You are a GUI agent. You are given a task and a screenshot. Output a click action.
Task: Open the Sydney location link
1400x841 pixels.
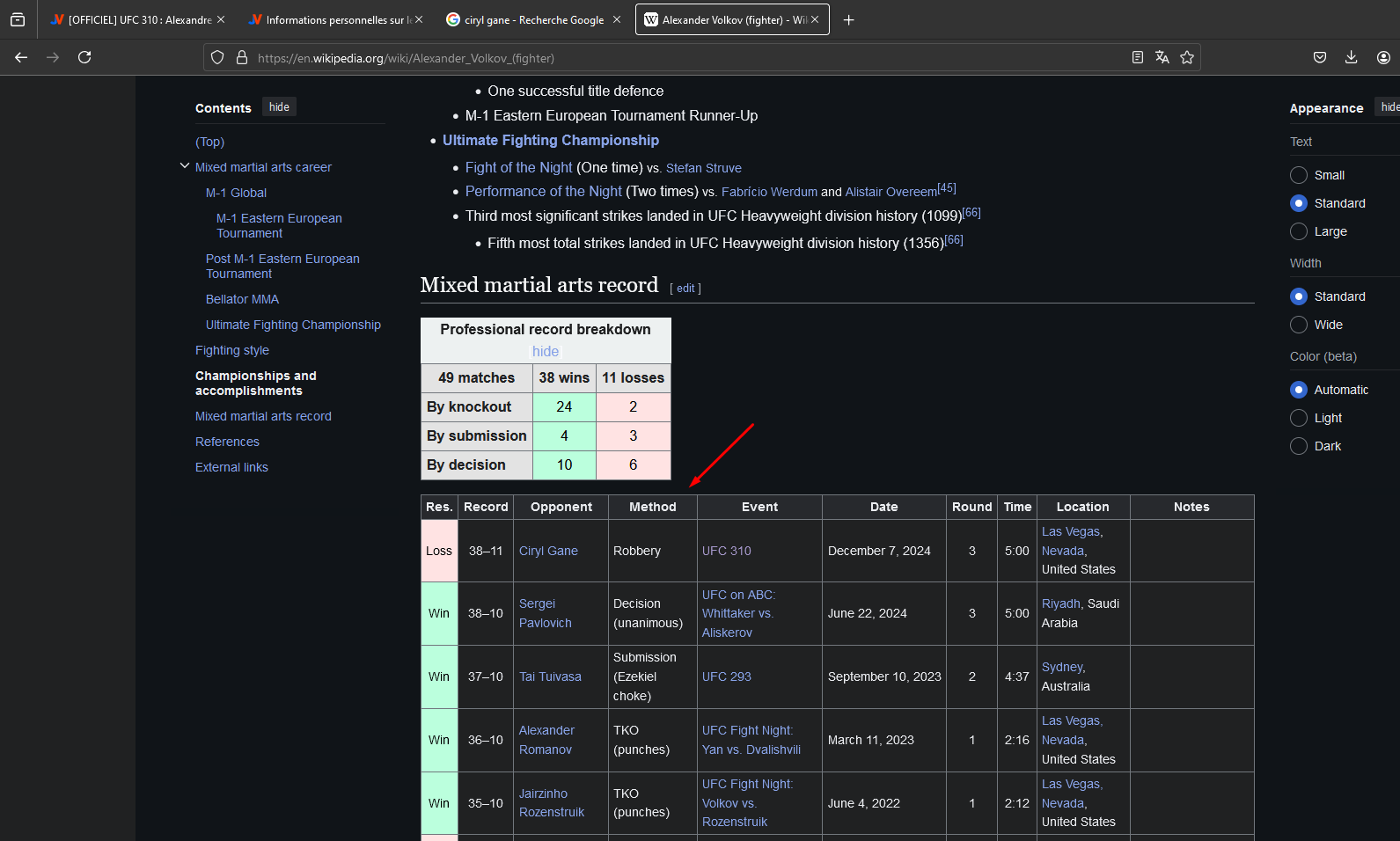tap(1062, 667)
